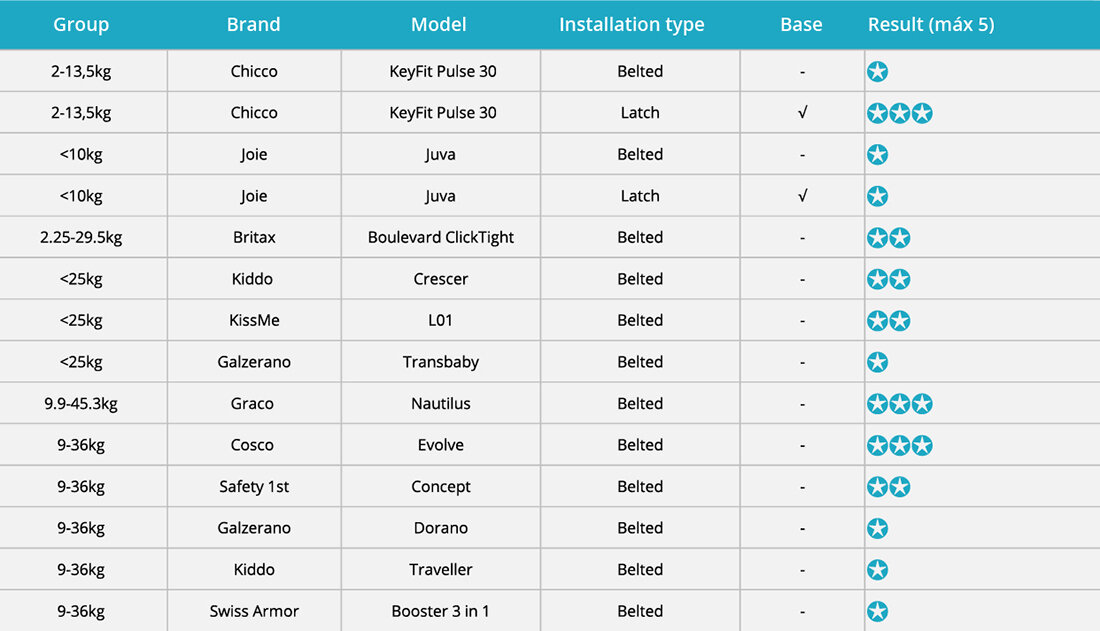
Task: Click the Base column header
Action: 801,25
